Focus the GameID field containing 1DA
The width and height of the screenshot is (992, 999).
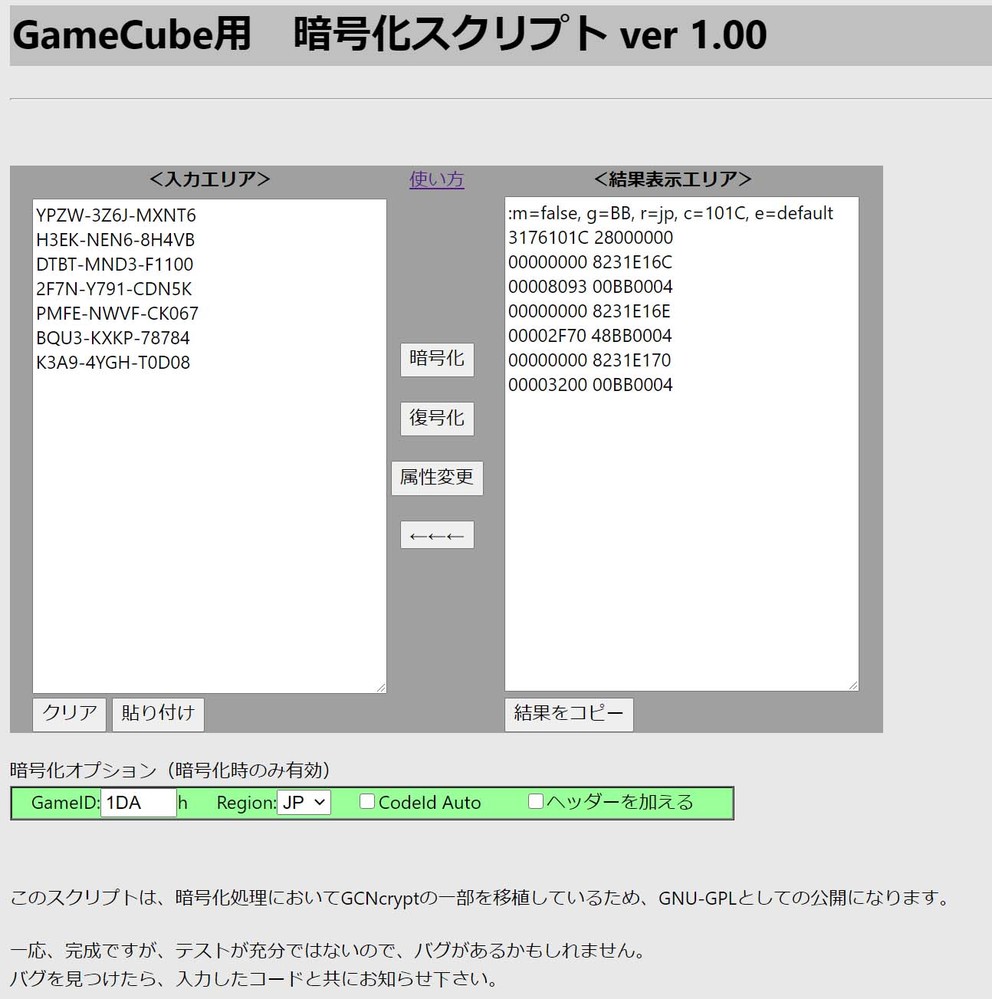point(138,802)
